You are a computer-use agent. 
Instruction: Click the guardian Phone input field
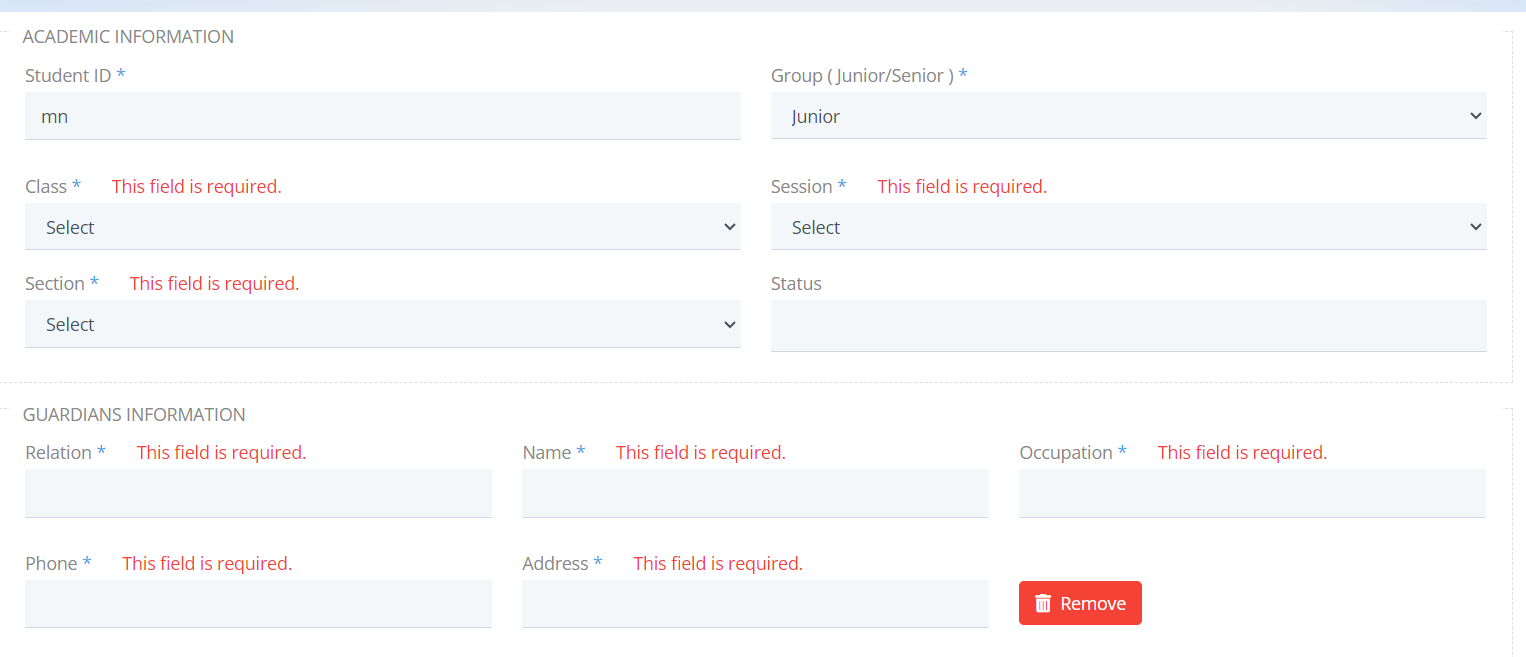click(258, 604)
